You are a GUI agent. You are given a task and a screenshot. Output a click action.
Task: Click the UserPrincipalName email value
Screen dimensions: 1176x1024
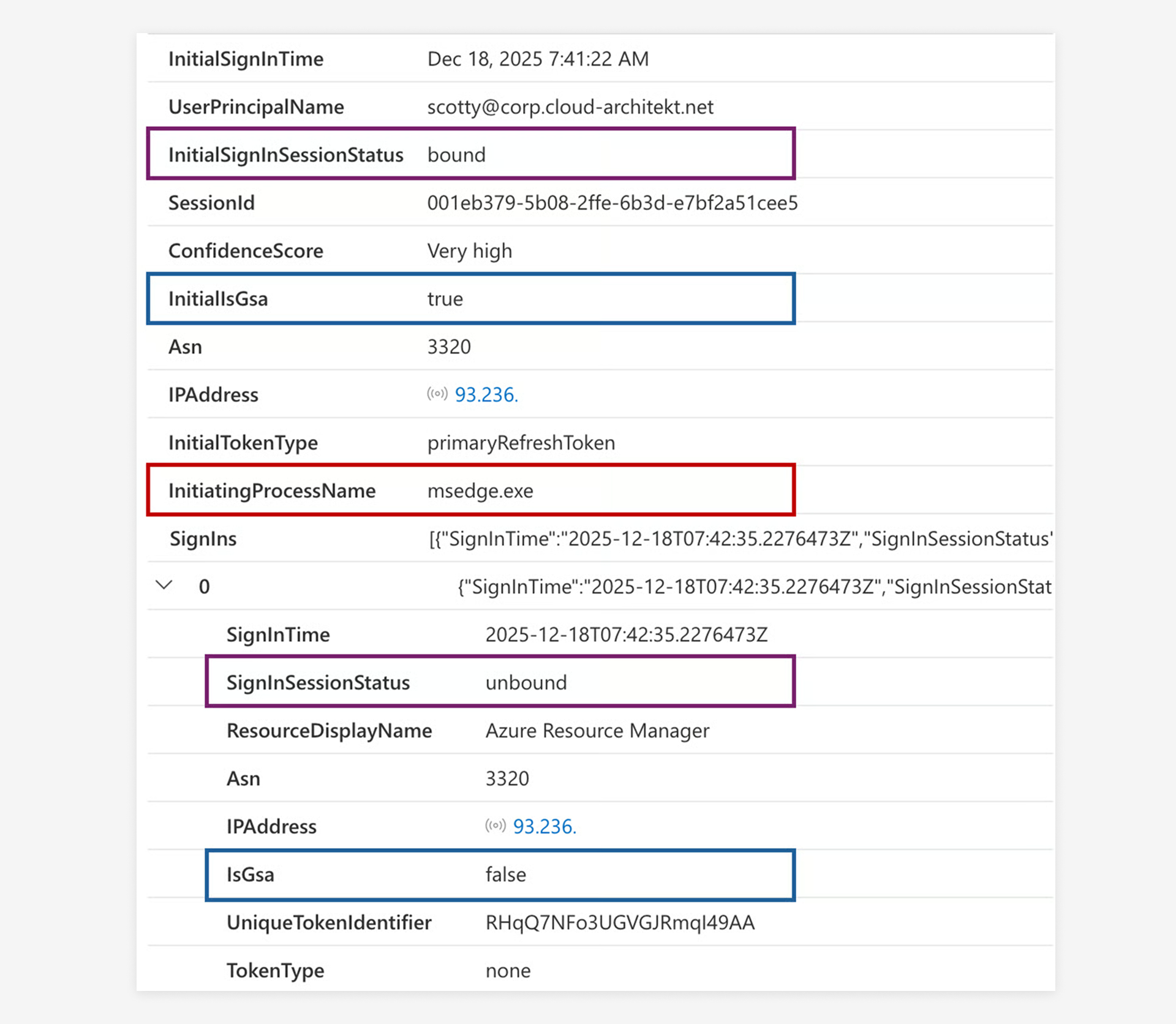(570, 107)
